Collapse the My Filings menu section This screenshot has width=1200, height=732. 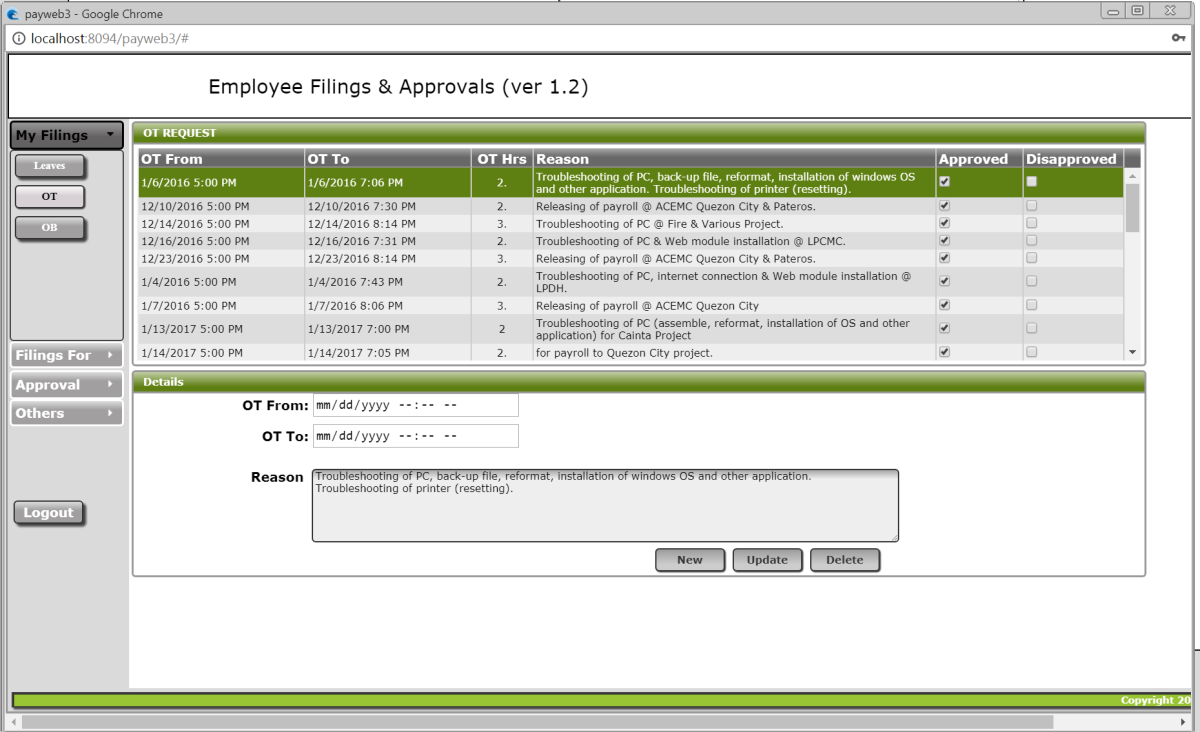click(x=66, y=135)
